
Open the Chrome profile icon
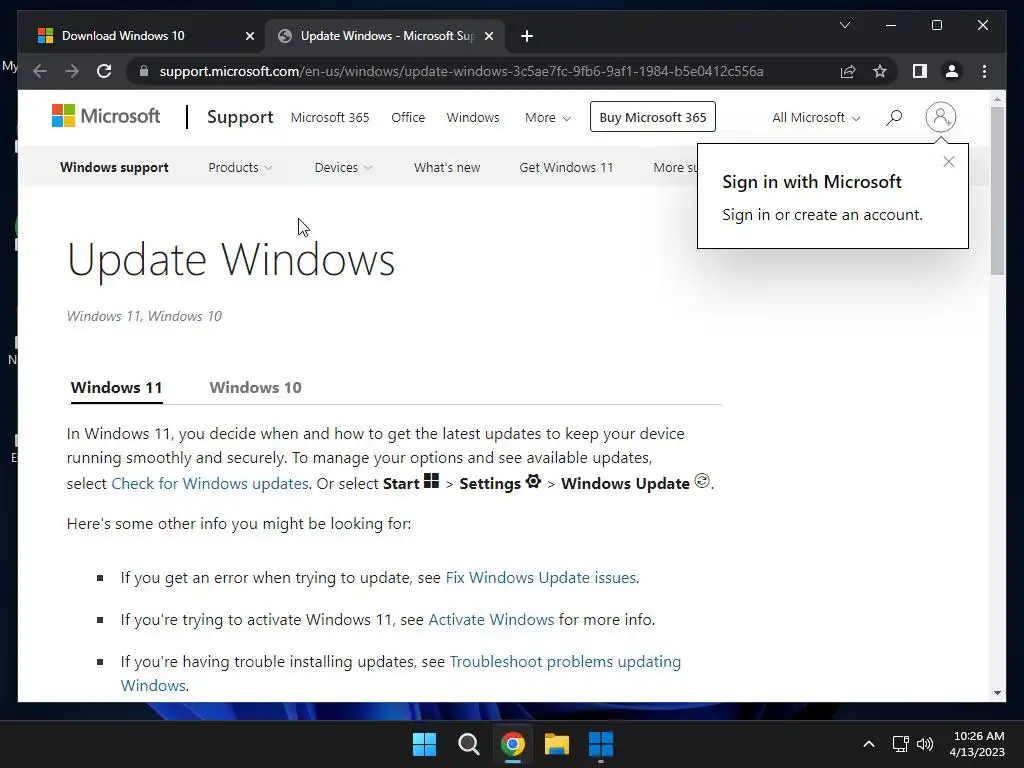(952, 71)
